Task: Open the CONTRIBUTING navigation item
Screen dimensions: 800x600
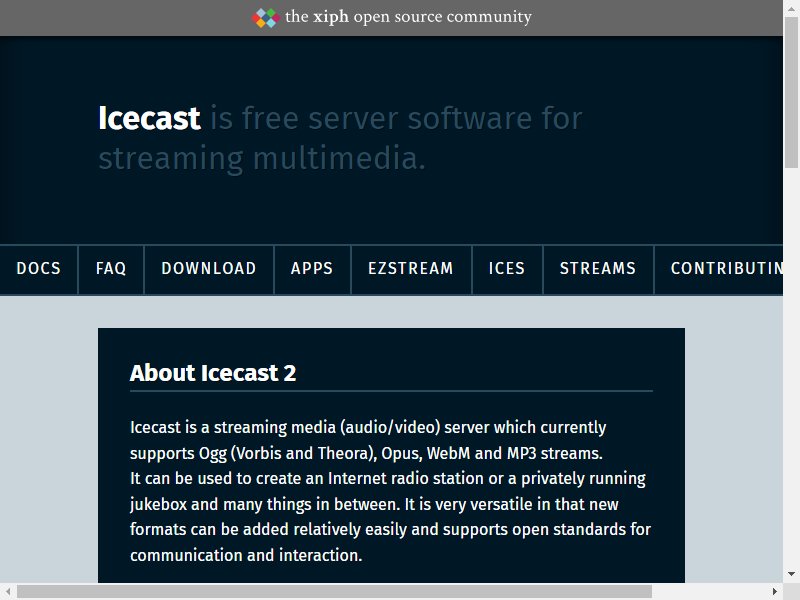Action: tap(719, 269)
